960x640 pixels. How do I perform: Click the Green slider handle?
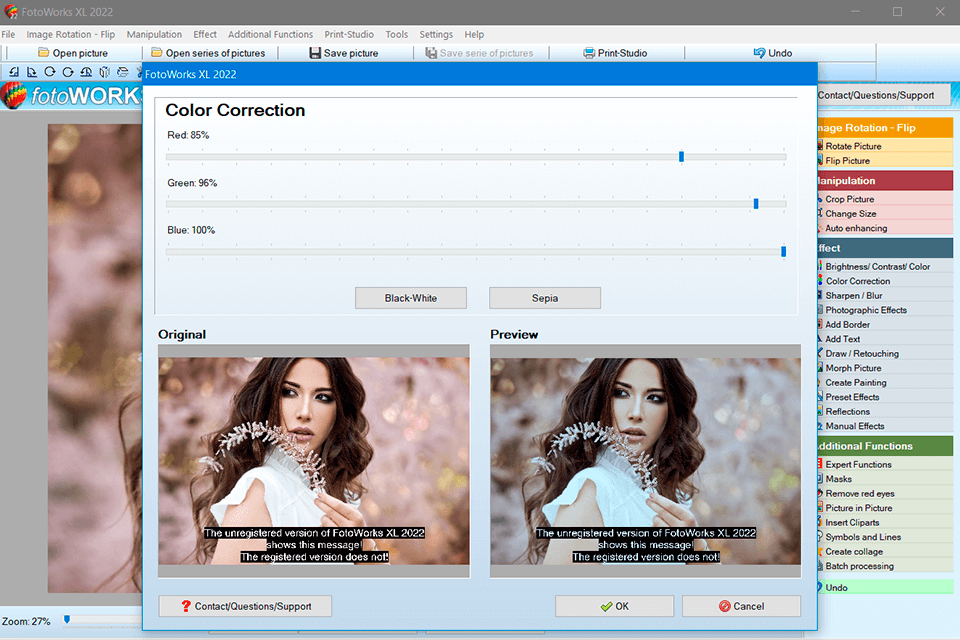pyautogui.click(x=756, y=204)
